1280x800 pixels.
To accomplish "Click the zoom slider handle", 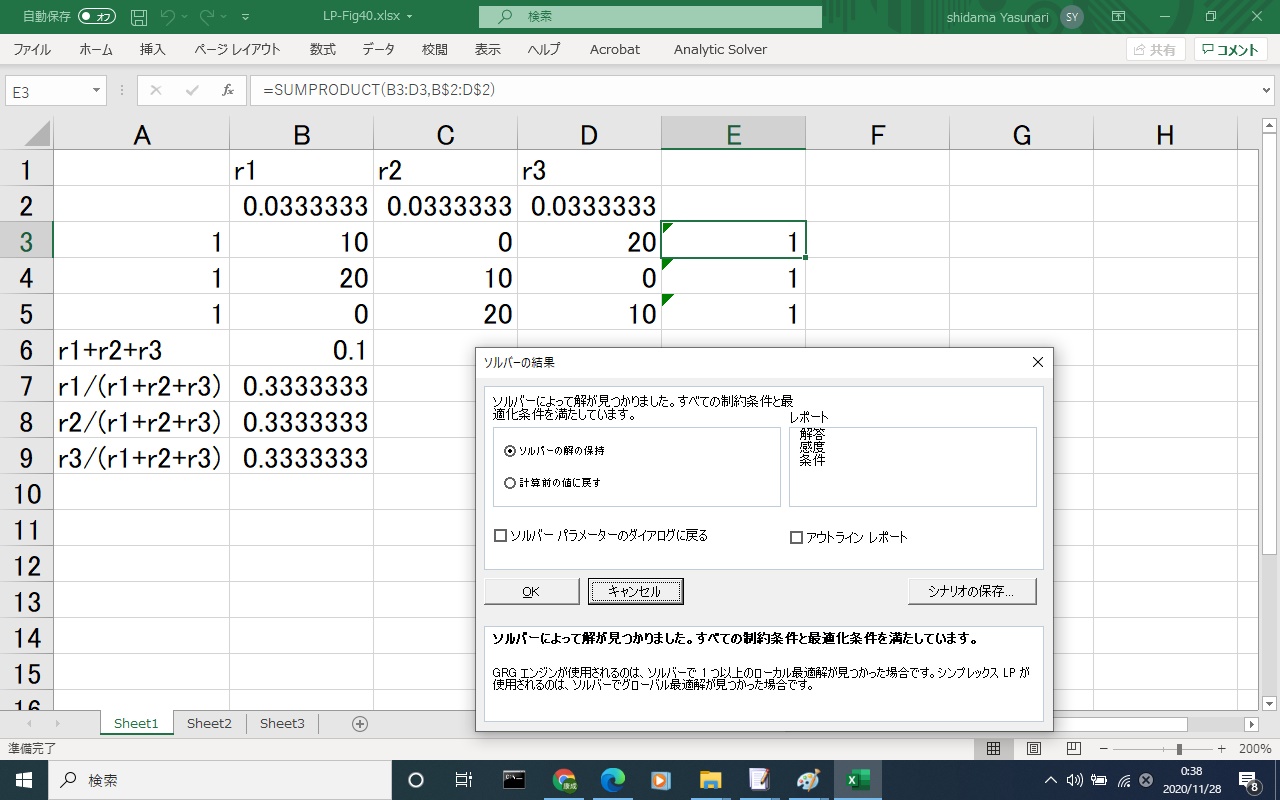I will (x=1180, y=749).
